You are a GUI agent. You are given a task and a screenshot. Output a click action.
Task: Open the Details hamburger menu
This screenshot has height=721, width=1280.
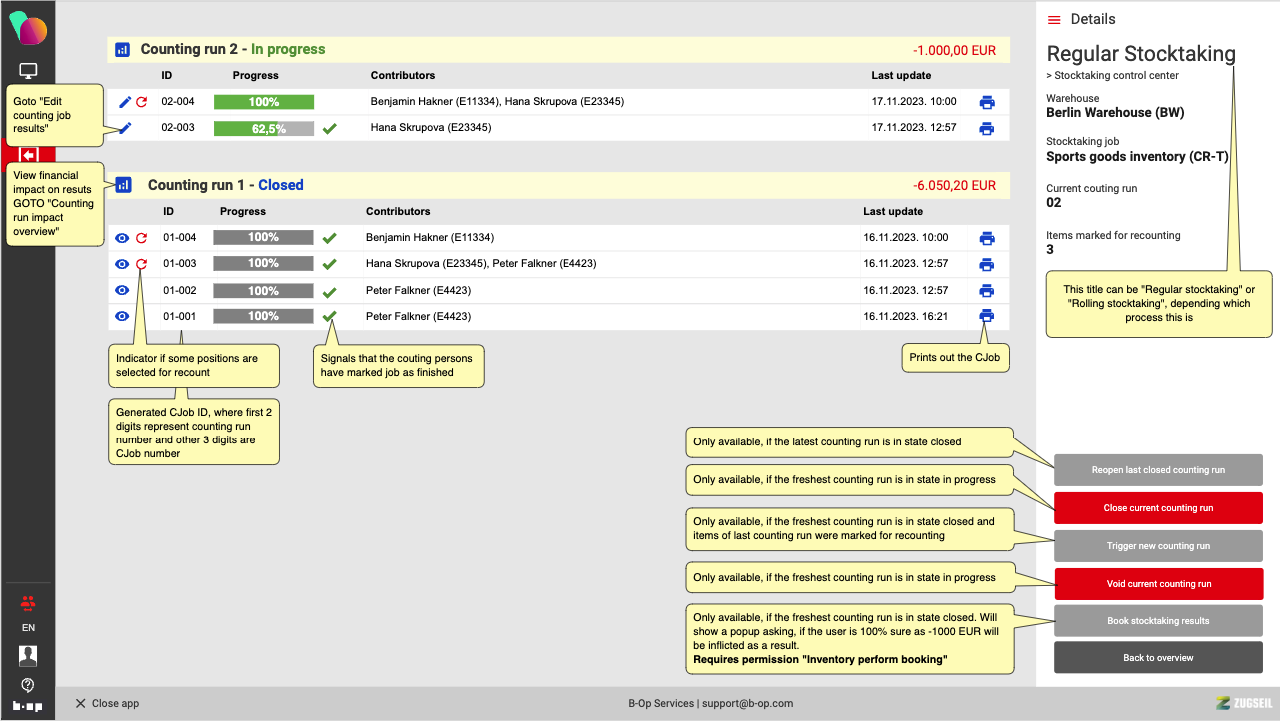pyautogui.click(x=1054, y=20)
